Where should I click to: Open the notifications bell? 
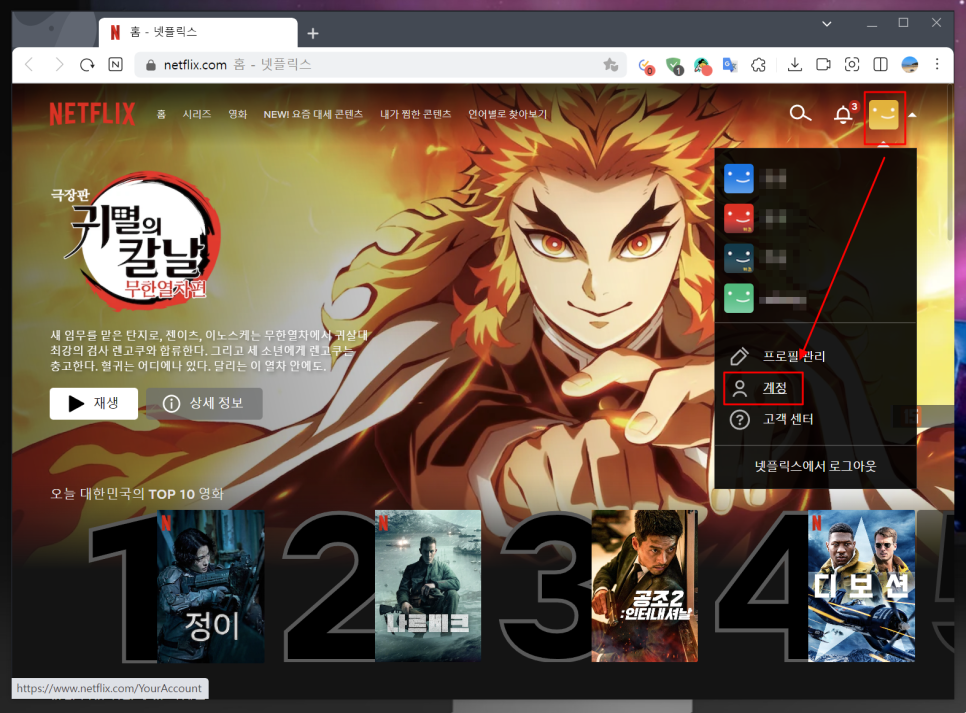[843, 114]
